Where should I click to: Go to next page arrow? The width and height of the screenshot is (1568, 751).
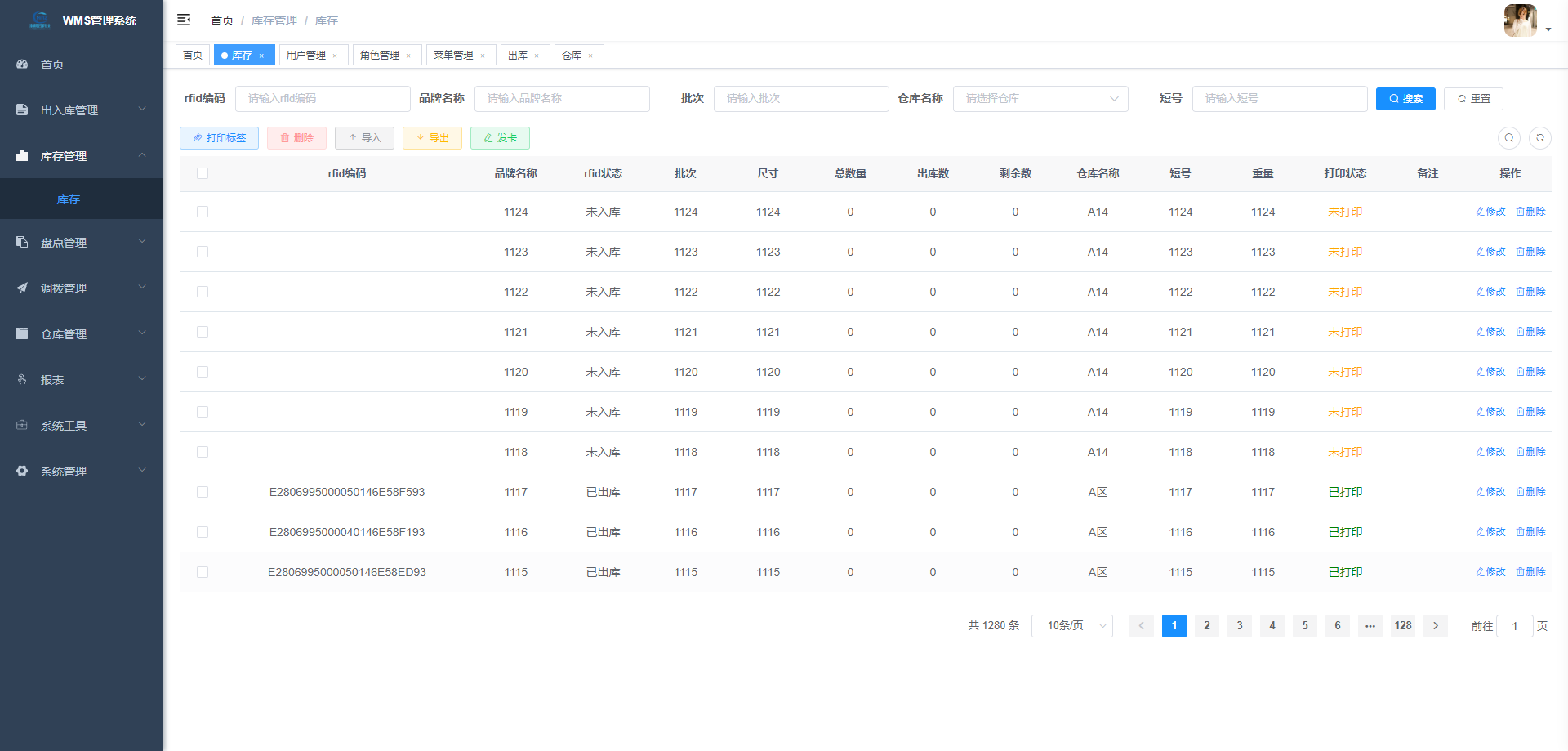click(1436, 626)
